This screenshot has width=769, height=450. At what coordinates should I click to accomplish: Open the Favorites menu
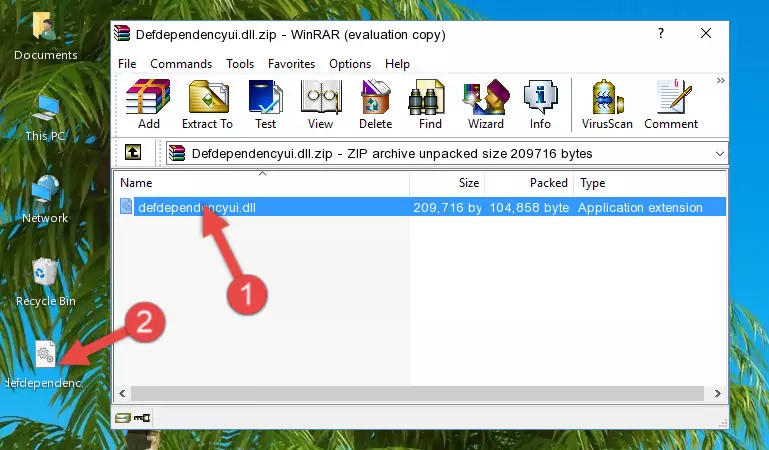click(x=291, y=64)
